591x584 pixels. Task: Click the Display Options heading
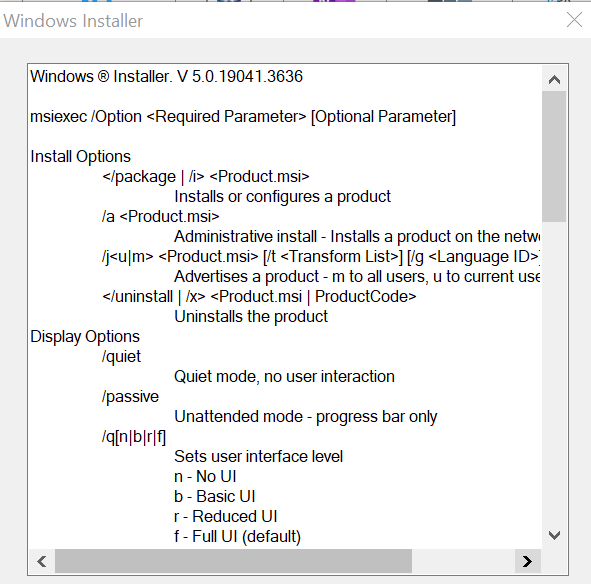85,336
